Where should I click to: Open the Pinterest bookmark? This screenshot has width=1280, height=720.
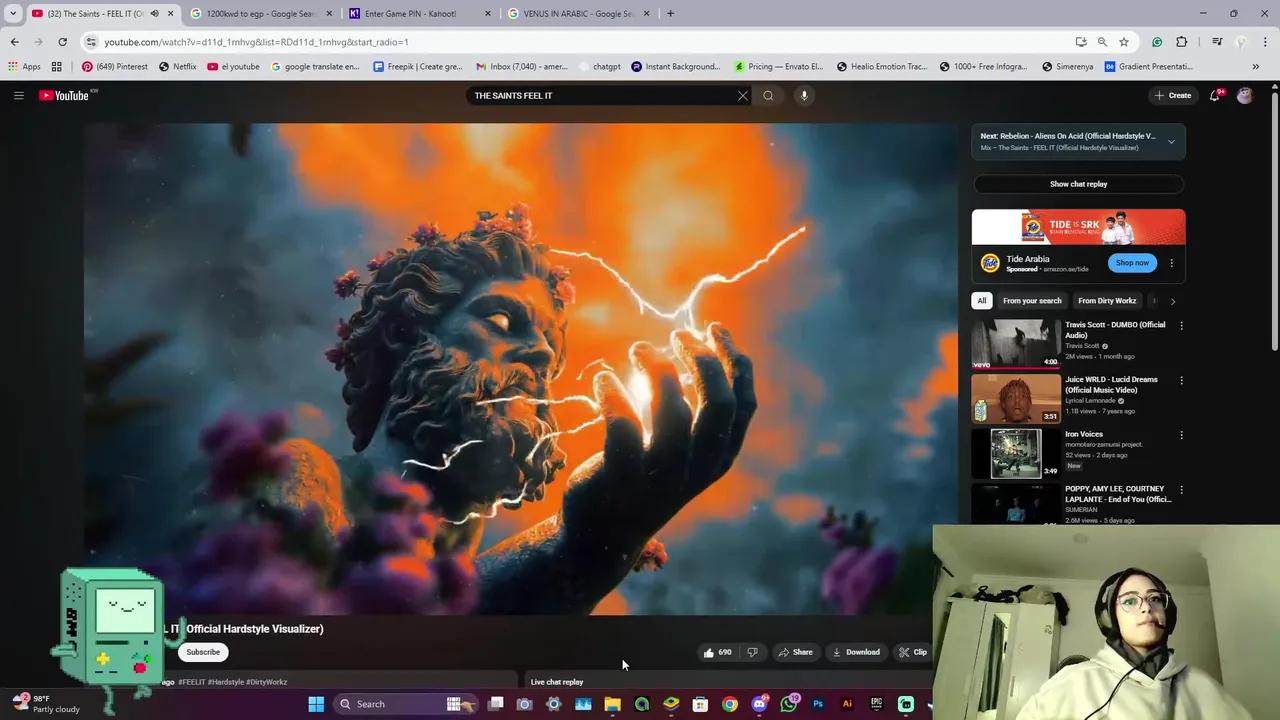[115, 67]
